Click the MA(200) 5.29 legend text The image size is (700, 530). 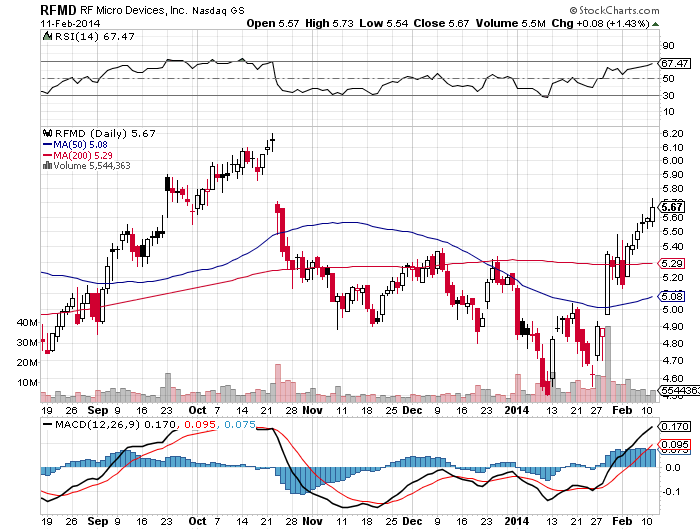coord(83,155)
